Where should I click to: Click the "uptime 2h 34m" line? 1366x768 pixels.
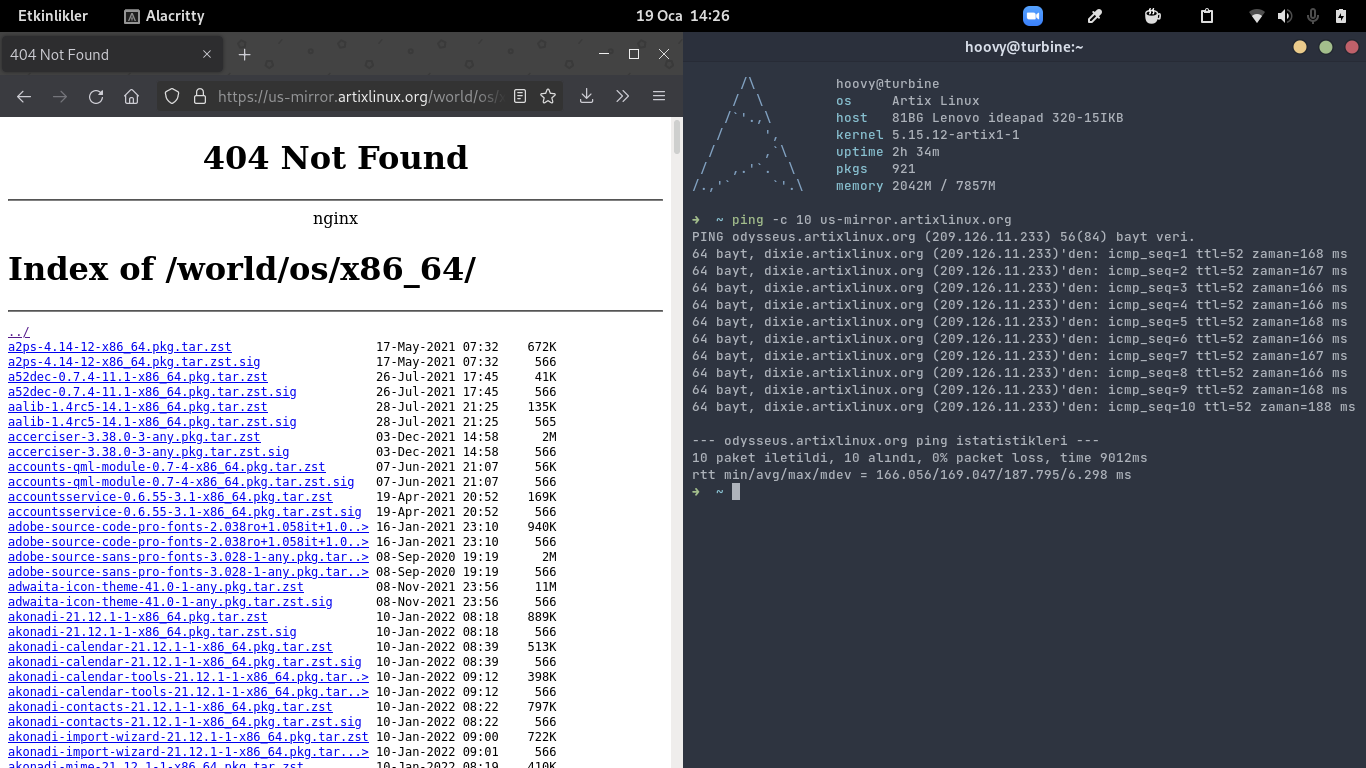pos(888,152)
